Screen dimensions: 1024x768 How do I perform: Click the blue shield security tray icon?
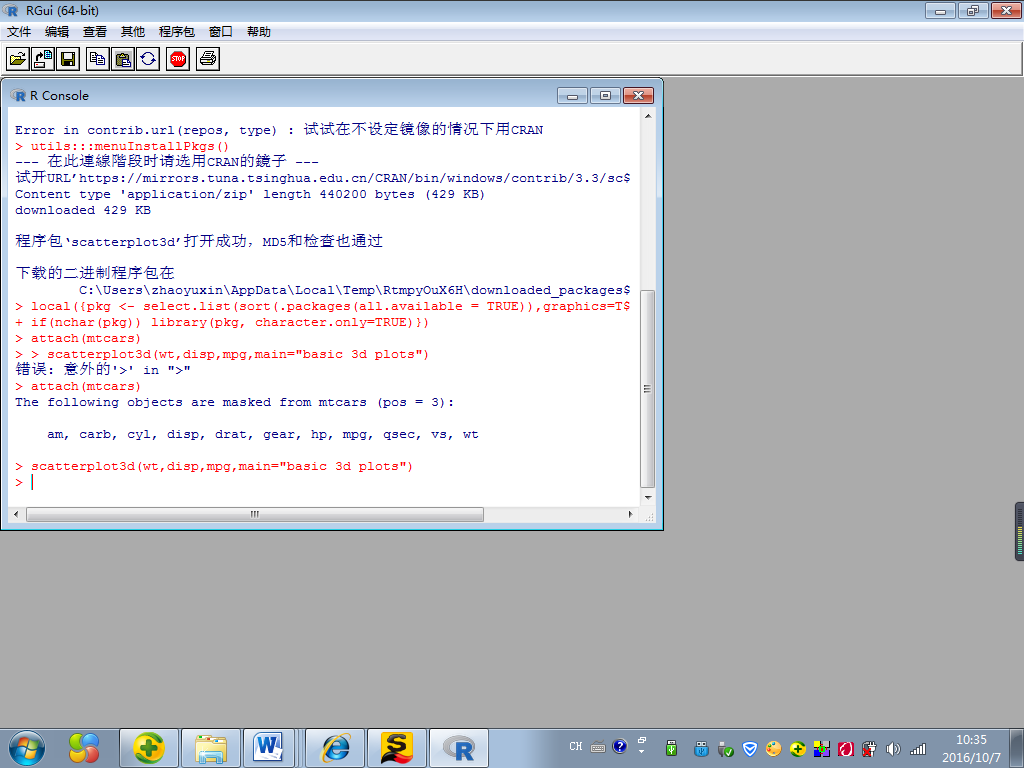750,748
